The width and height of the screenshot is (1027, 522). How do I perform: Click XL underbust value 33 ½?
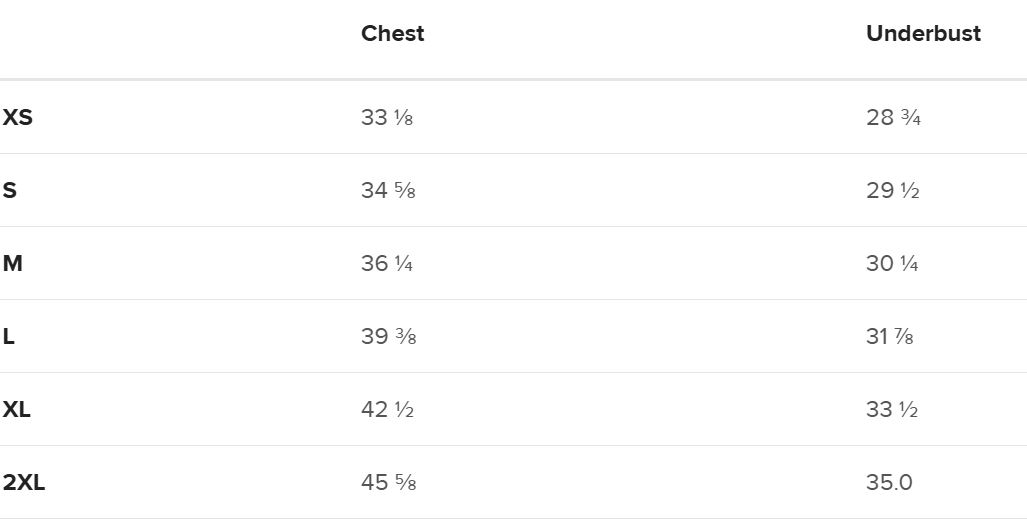892,409
